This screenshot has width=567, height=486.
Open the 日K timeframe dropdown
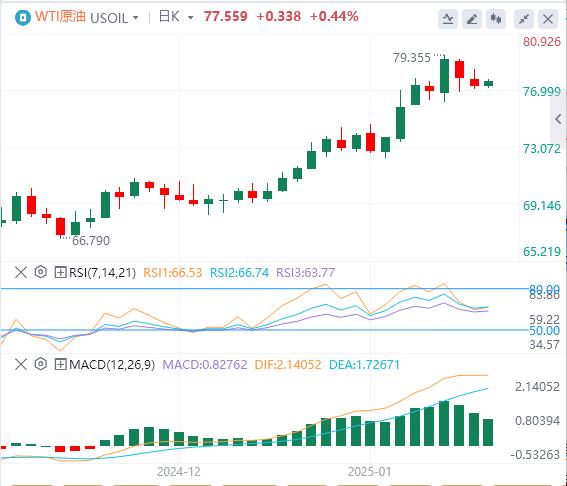(x=176, y=17)
